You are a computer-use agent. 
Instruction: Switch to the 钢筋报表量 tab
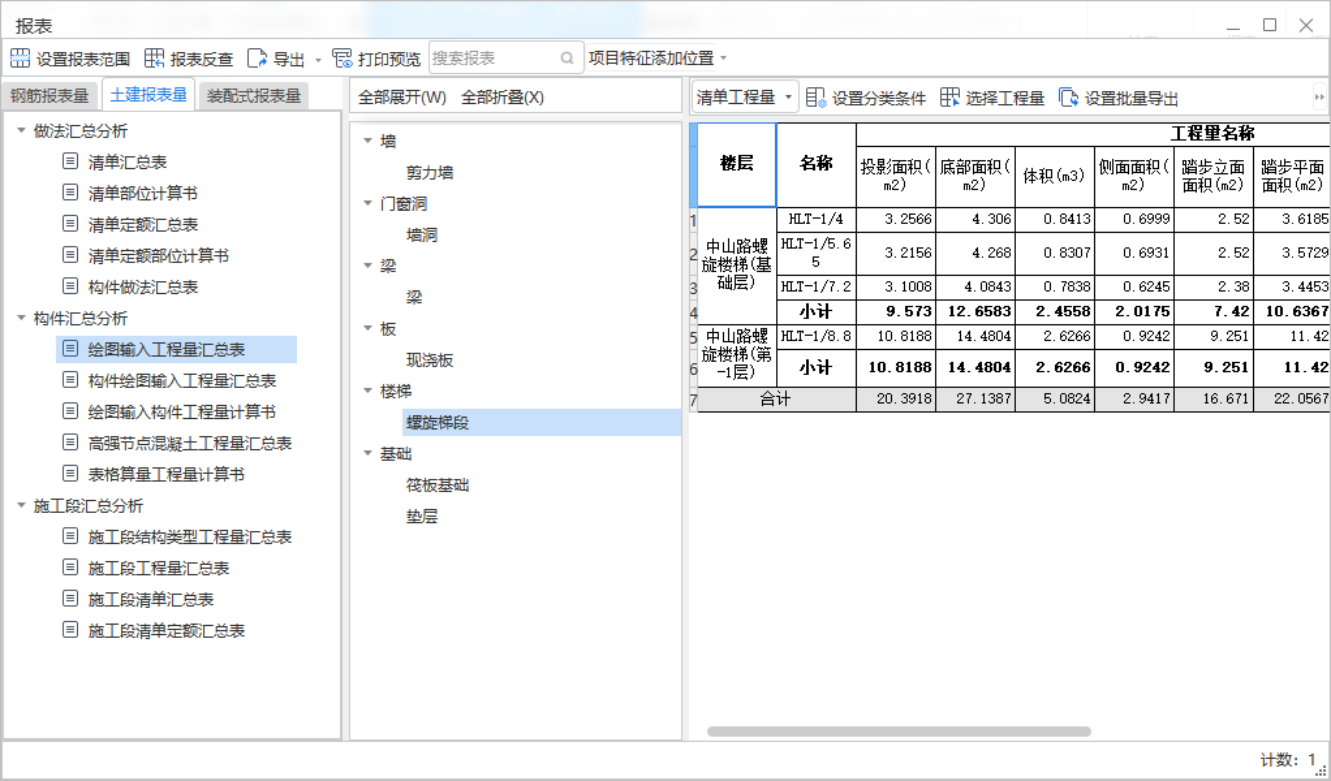tap(50, 96)
